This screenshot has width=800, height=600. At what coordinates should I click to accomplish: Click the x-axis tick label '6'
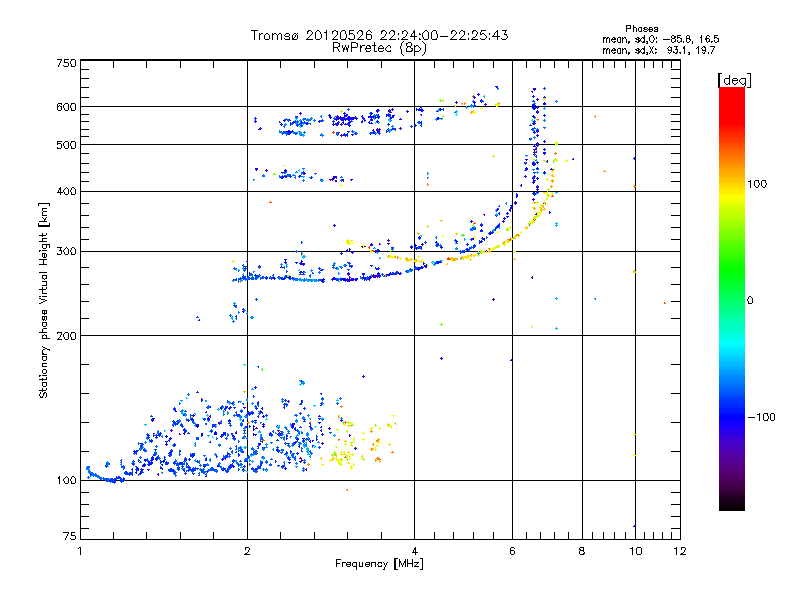click(x=512, y=551)
